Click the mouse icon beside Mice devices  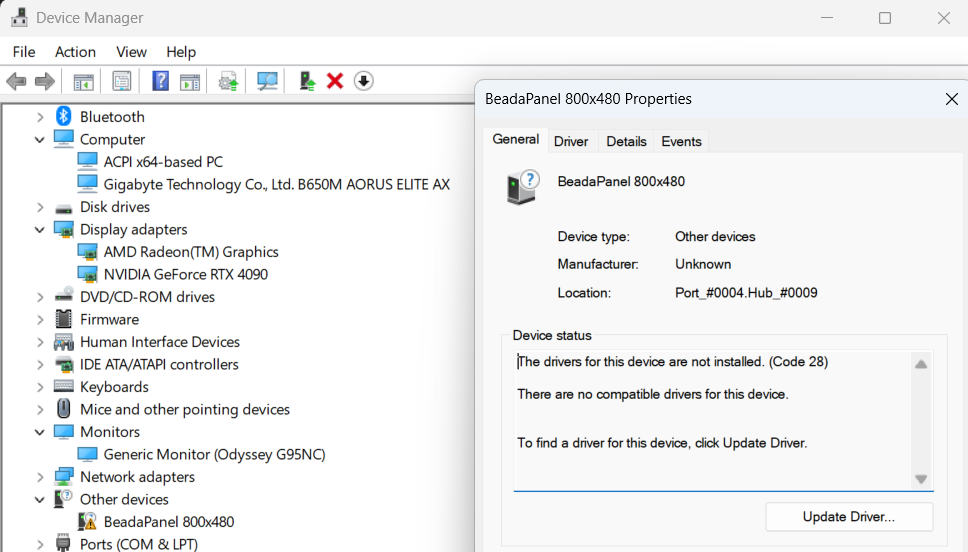tap(64, 409)
